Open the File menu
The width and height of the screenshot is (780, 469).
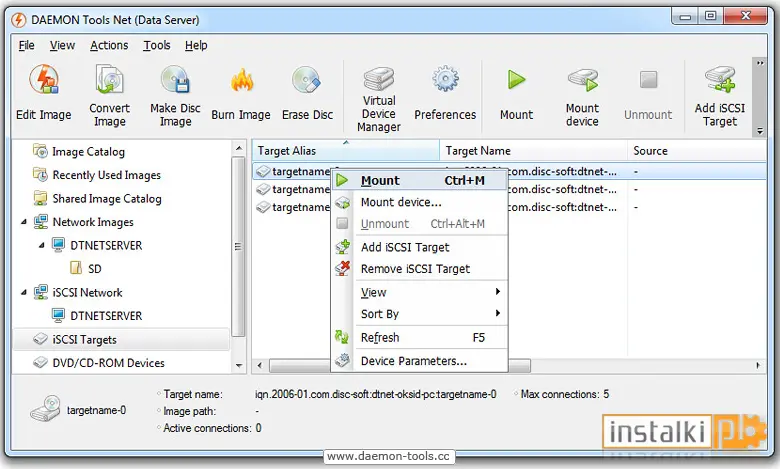[26, 45]
